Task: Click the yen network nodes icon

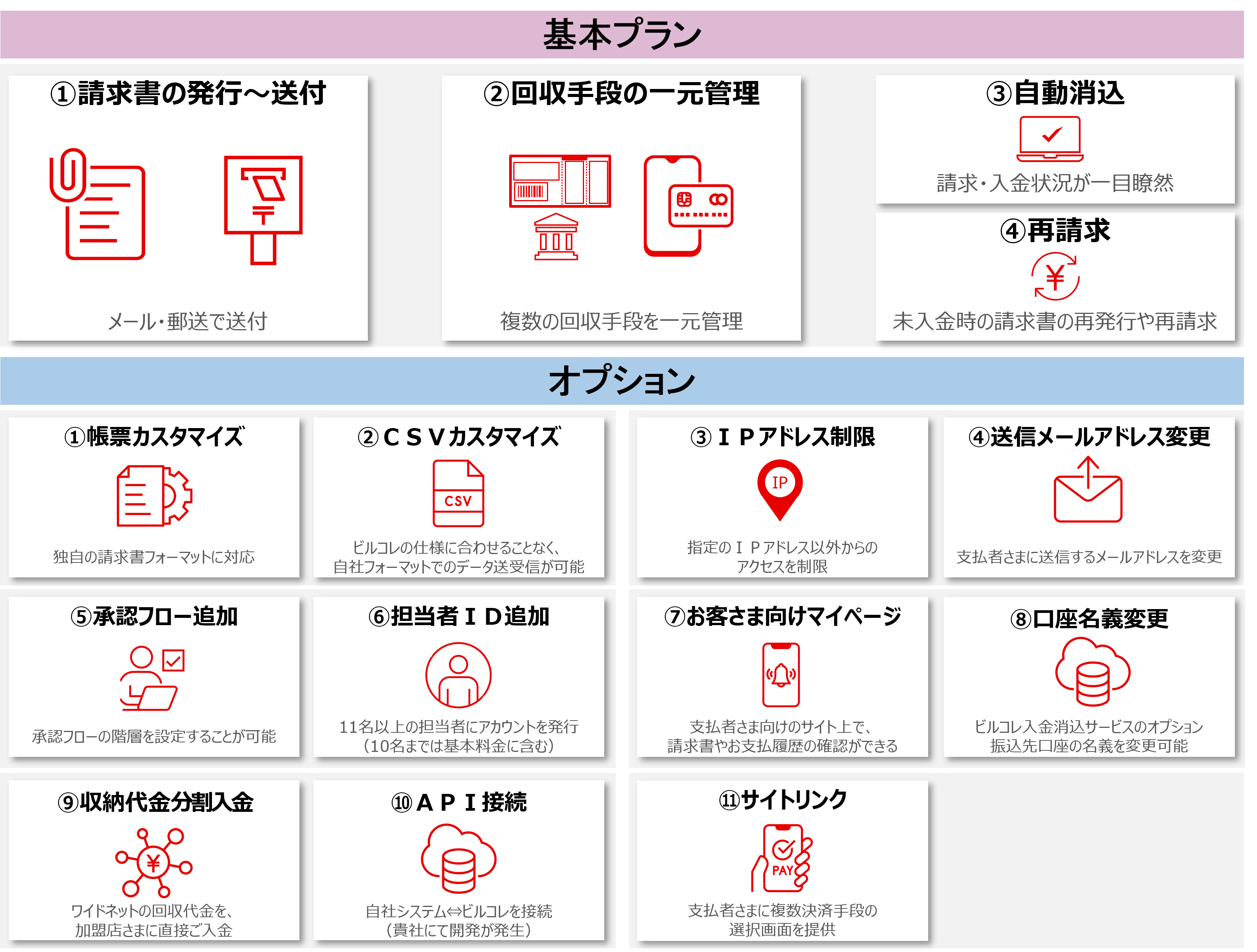Action: (x=154, y=862)
